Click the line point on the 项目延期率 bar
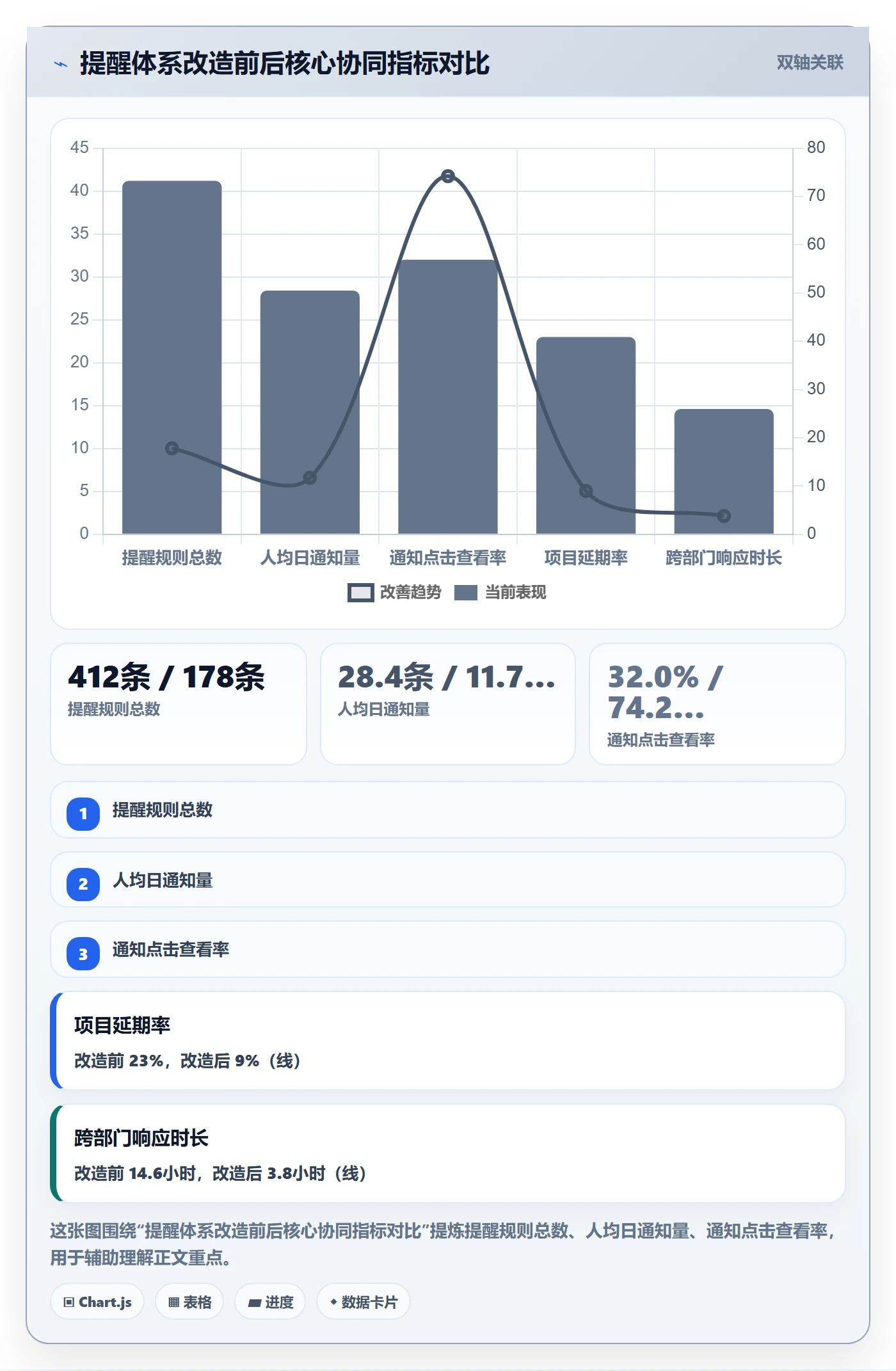 586,491
